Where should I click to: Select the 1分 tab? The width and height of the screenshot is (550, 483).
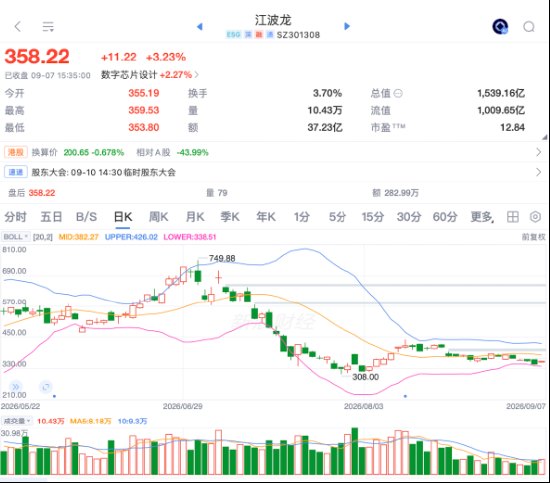[x=302, y=217]
